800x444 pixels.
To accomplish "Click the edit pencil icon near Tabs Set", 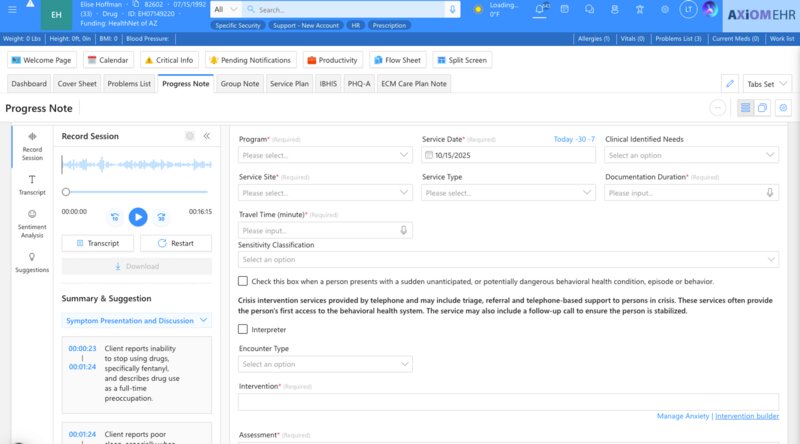I will pyautogui.click(x=730, y=84).
